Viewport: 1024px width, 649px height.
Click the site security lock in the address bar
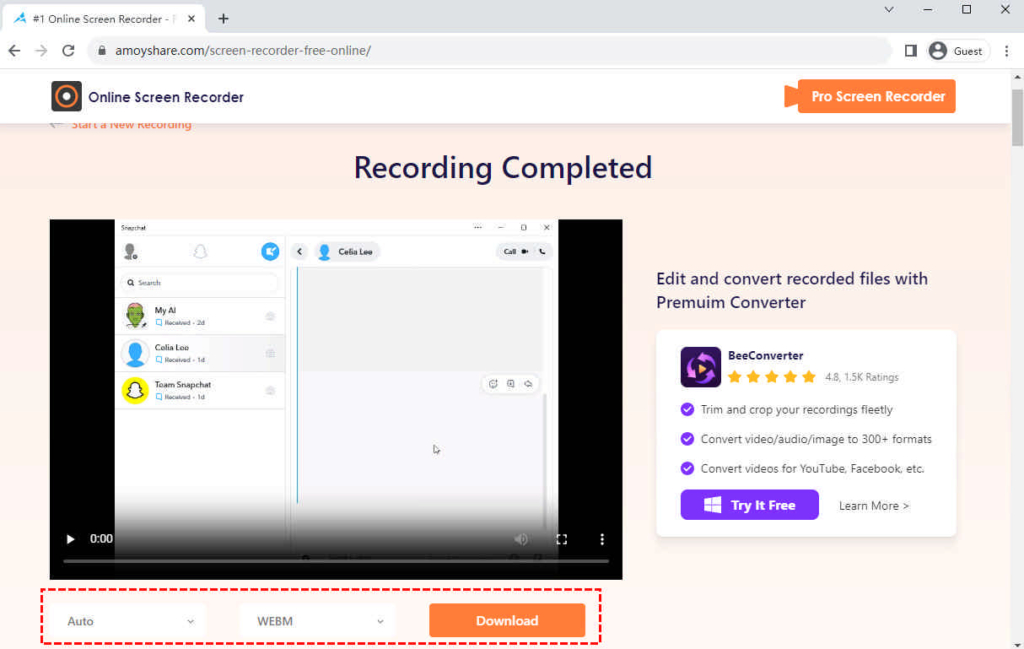click(x=100, y=49)
